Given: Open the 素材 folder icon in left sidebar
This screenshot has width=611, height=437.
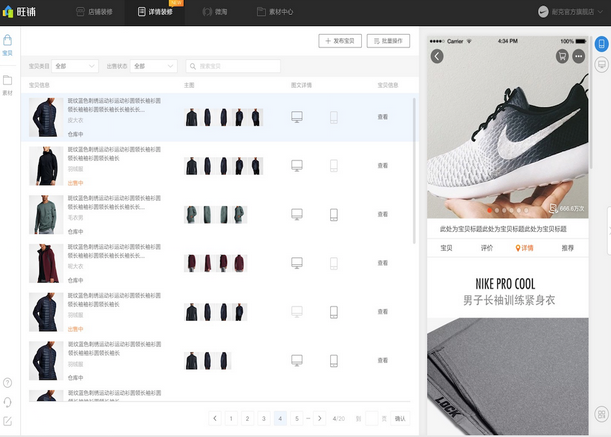Looking at the screenshot, I should [x=8, y=82].
